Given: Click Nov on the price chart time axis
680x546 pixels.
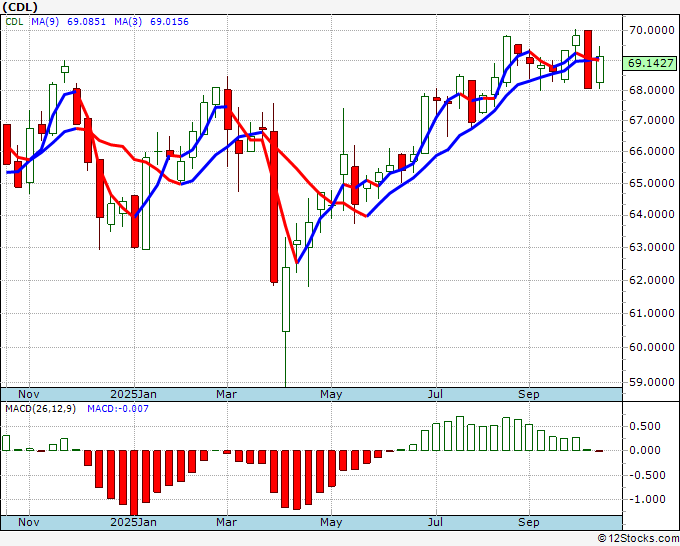Looking at the screenshot, I should pos(29,394).
